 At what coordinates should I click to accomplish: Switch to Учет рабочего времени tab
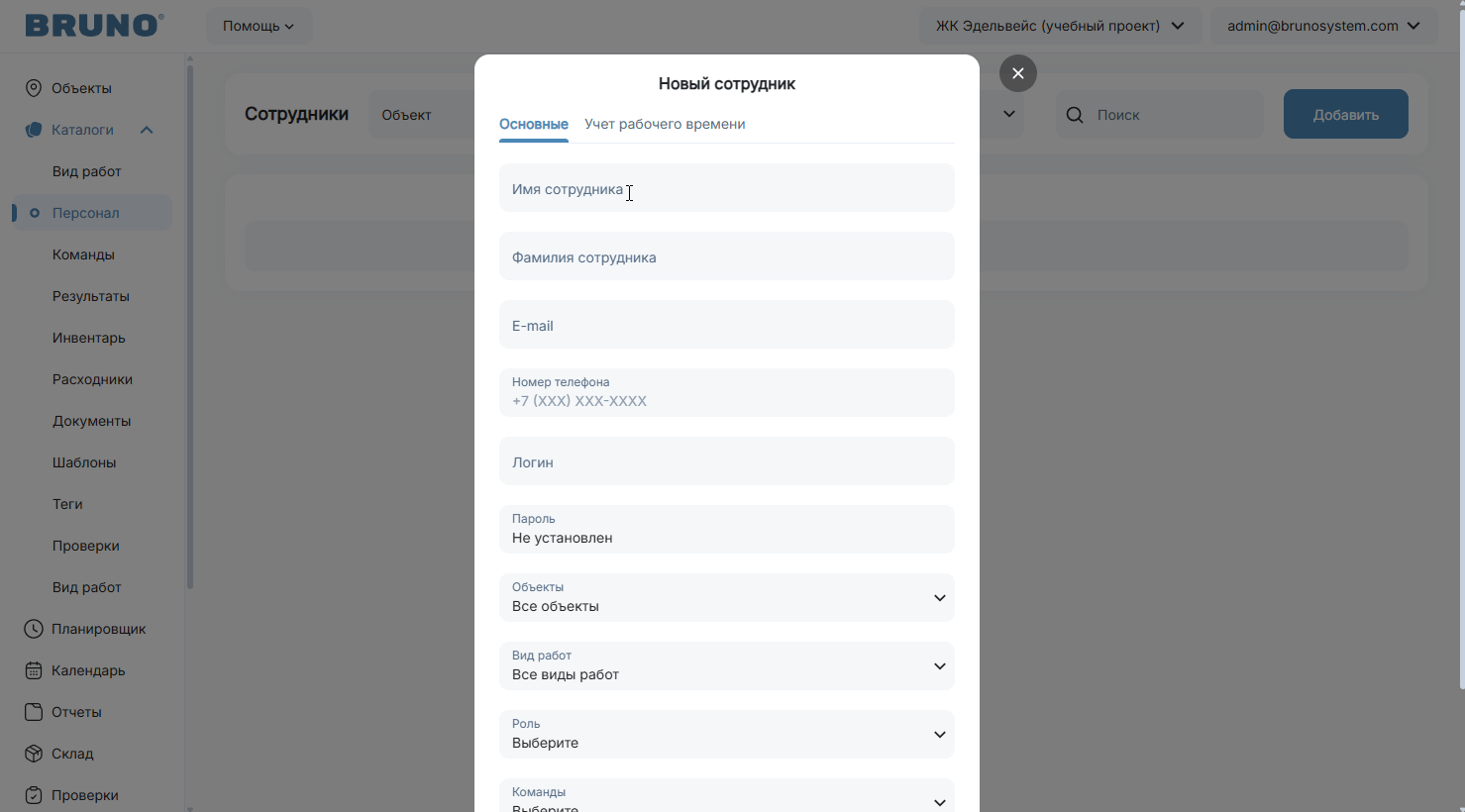click(x=665, y=124)
